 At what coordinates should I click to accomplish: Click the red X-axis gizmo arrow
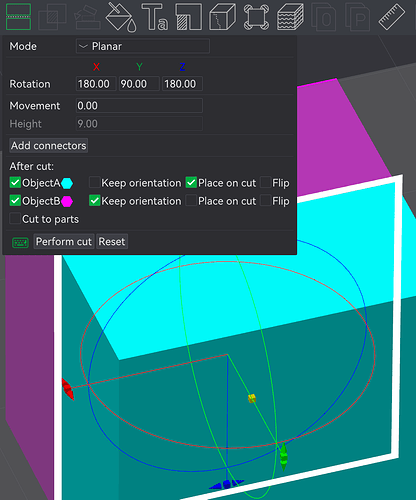click(x=68, y=389)
